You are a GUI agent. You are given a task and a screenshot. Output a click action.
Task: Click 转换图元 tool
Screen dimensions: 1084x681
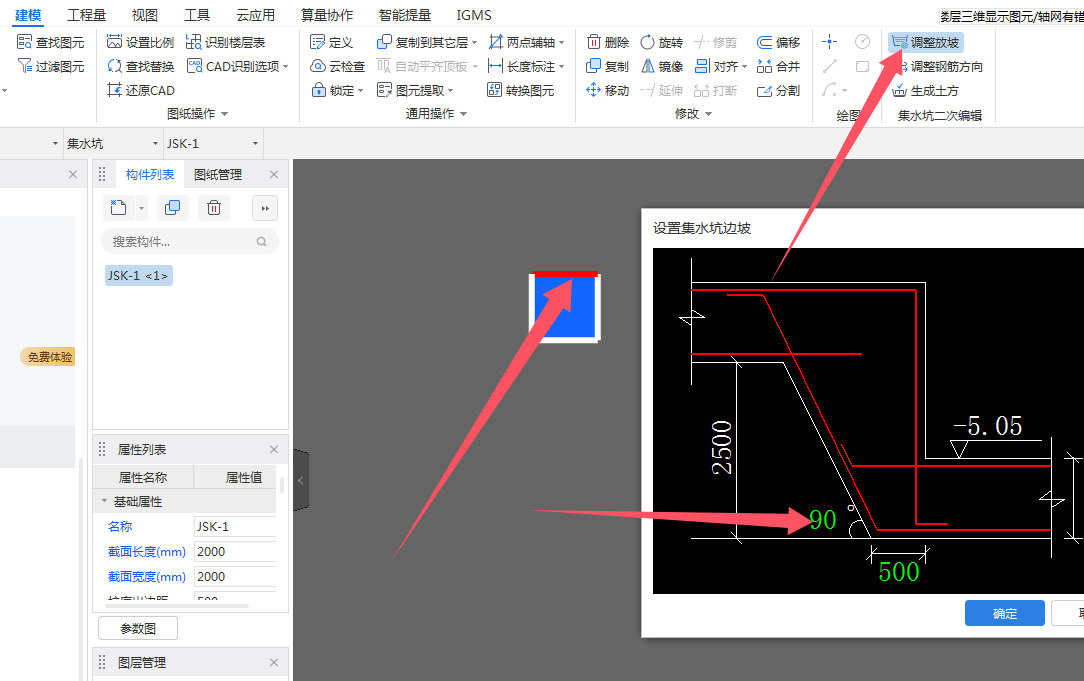point(521,91)
